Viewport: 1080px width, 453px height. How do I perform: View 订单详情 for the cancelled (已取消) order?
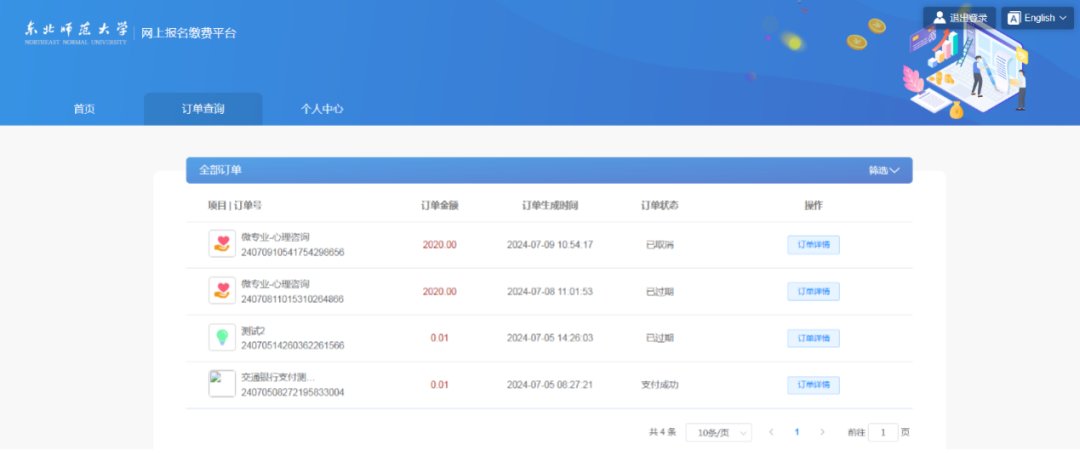tap(813, 245)
